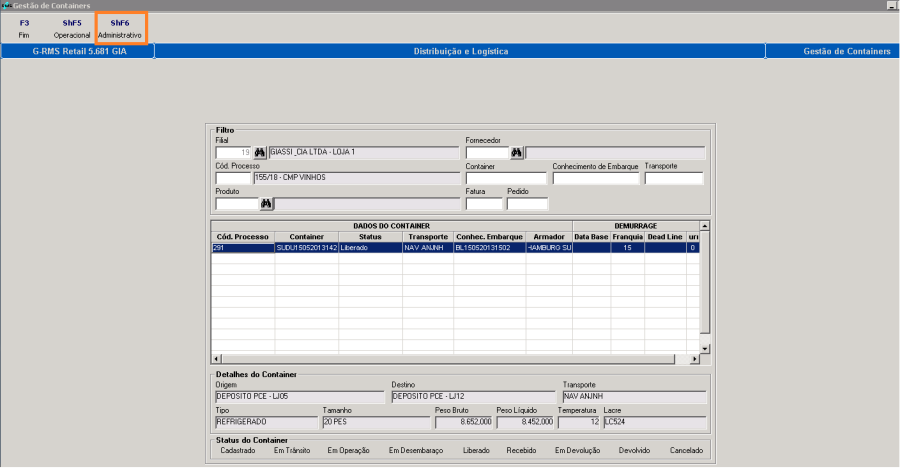Open the ShF5 Operacional menu

(72, 28)
